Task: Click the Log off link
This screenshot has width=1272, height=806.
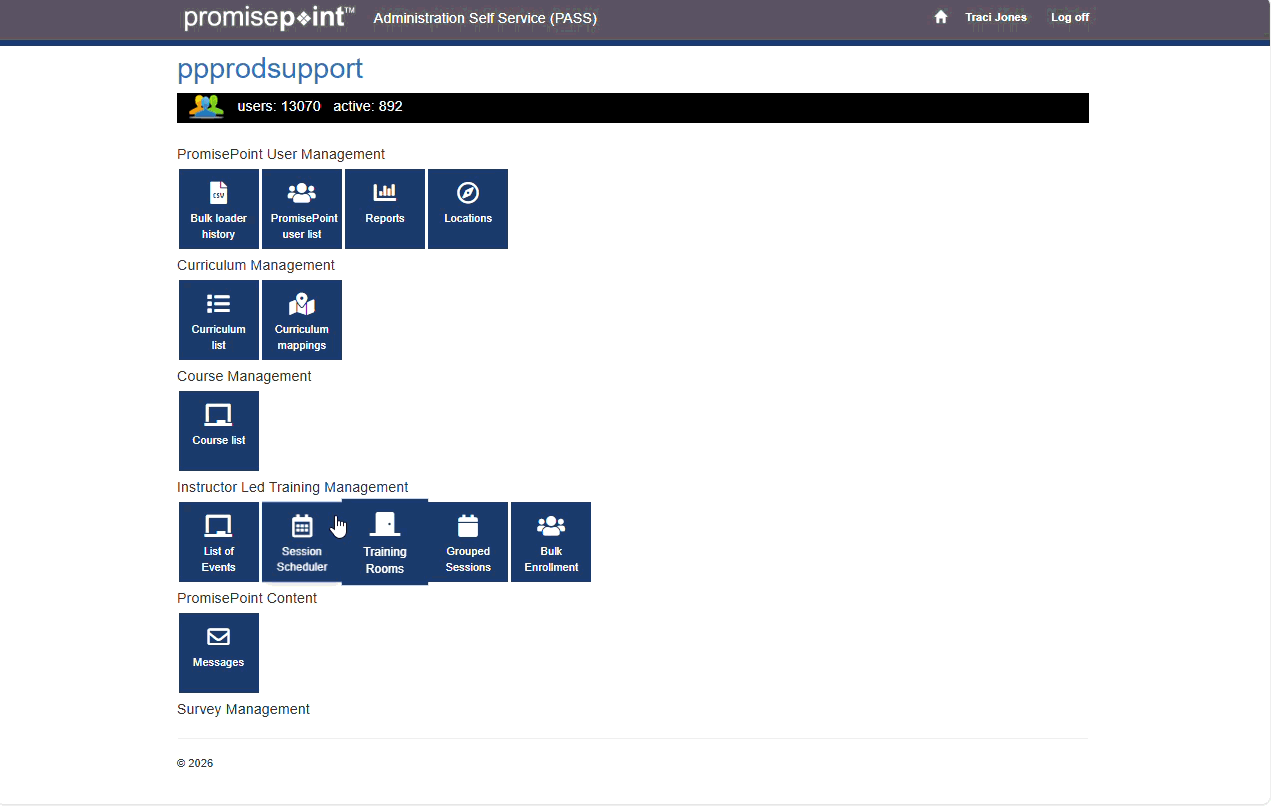Action: point(1069,17)
